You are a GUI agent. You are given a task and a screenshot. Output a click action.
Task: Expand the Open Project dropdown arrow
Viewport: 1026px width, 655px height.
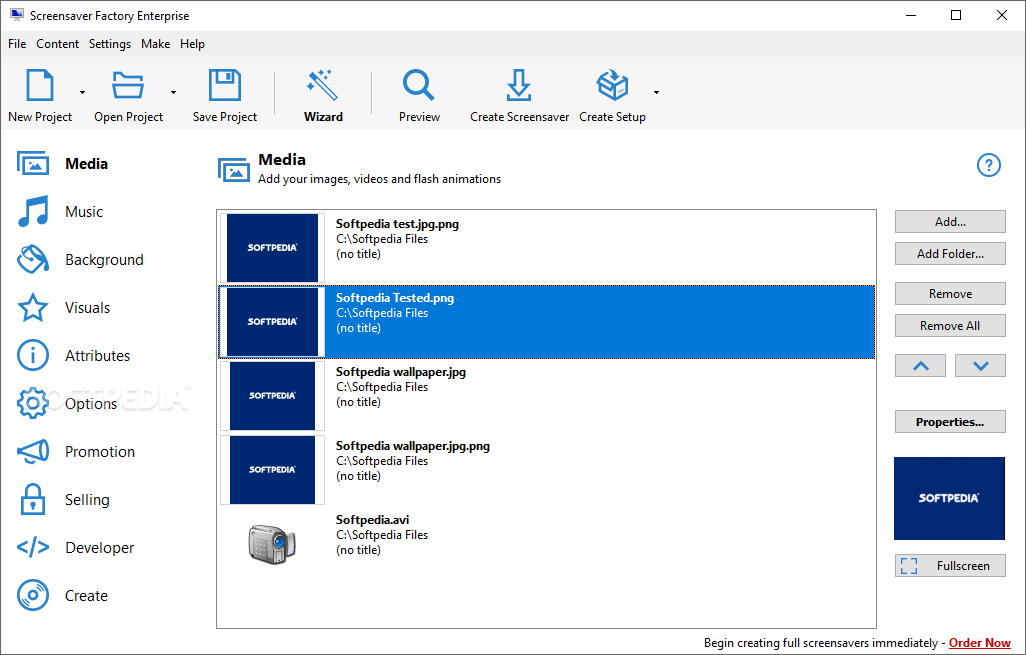click(173, 92)
